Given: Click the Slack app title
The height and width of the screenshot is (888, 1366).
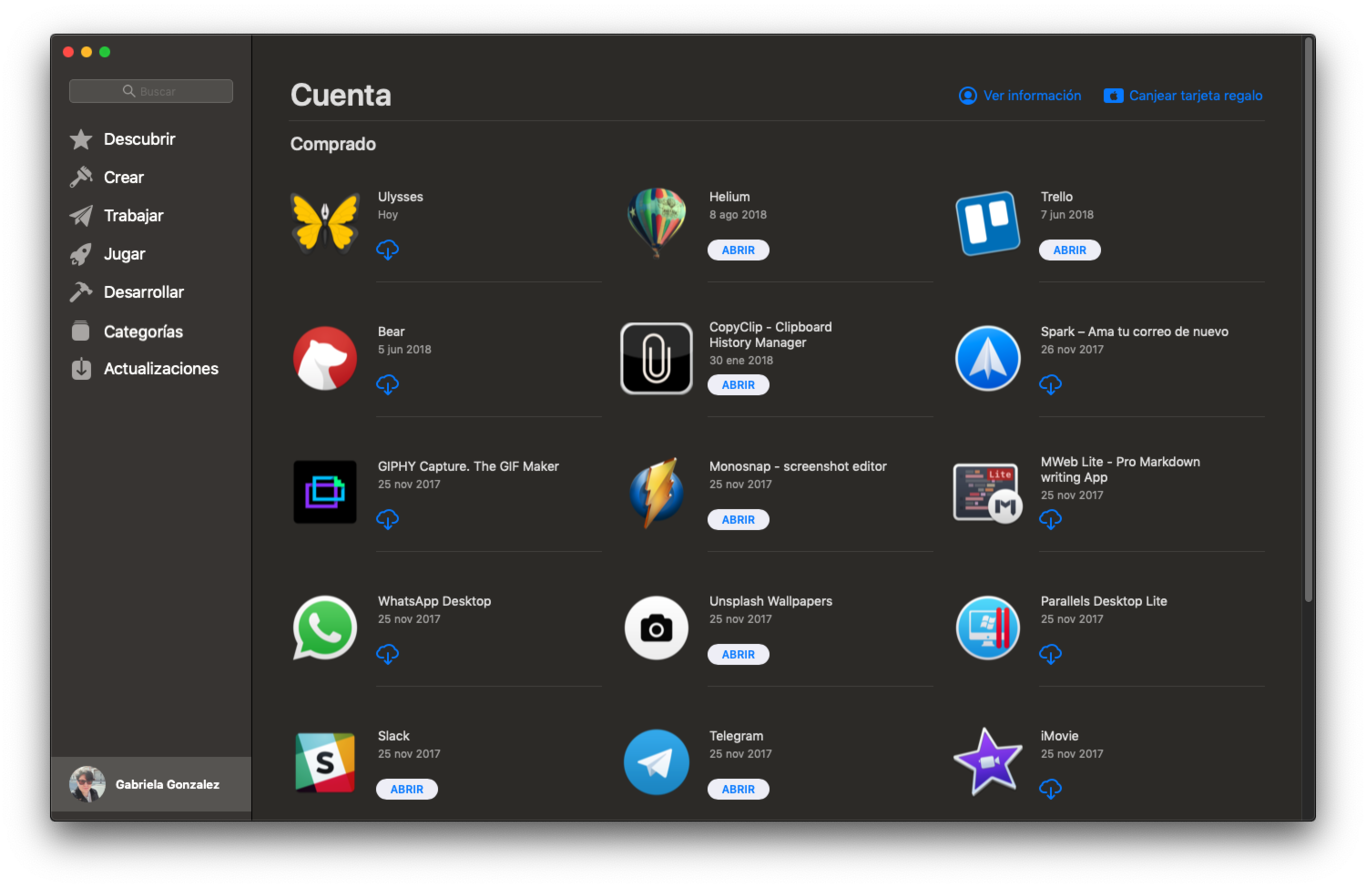Looking at the screenshot, I should (x=394, y=736).
